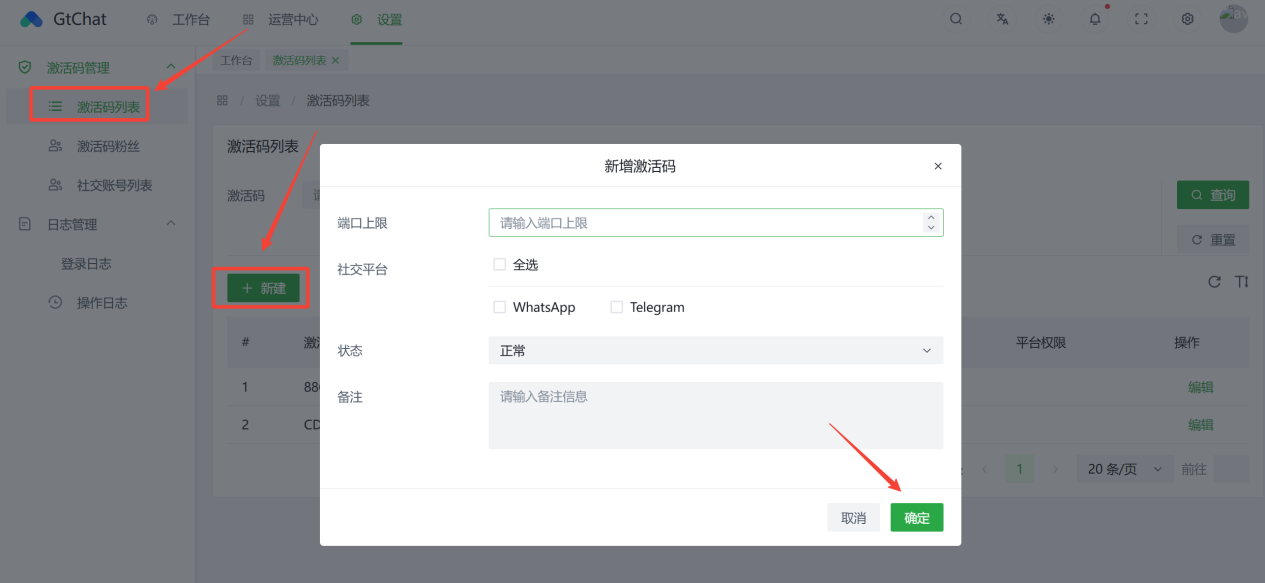
Task: Open the notifications bell icon
Action: coord(1095,19)
